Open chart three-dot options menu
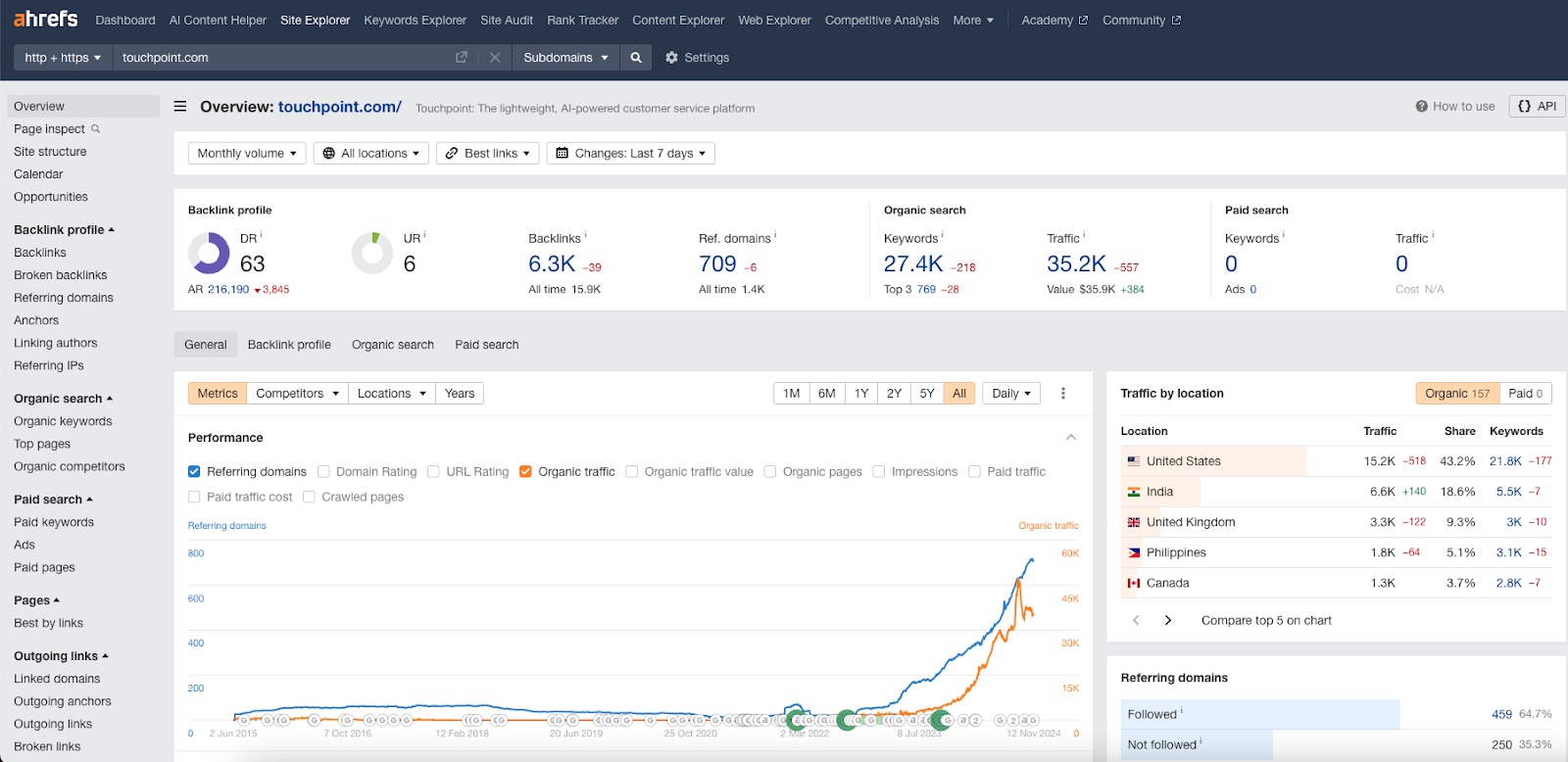This screenshot has width=1568, height=762. click(1063, 393)
